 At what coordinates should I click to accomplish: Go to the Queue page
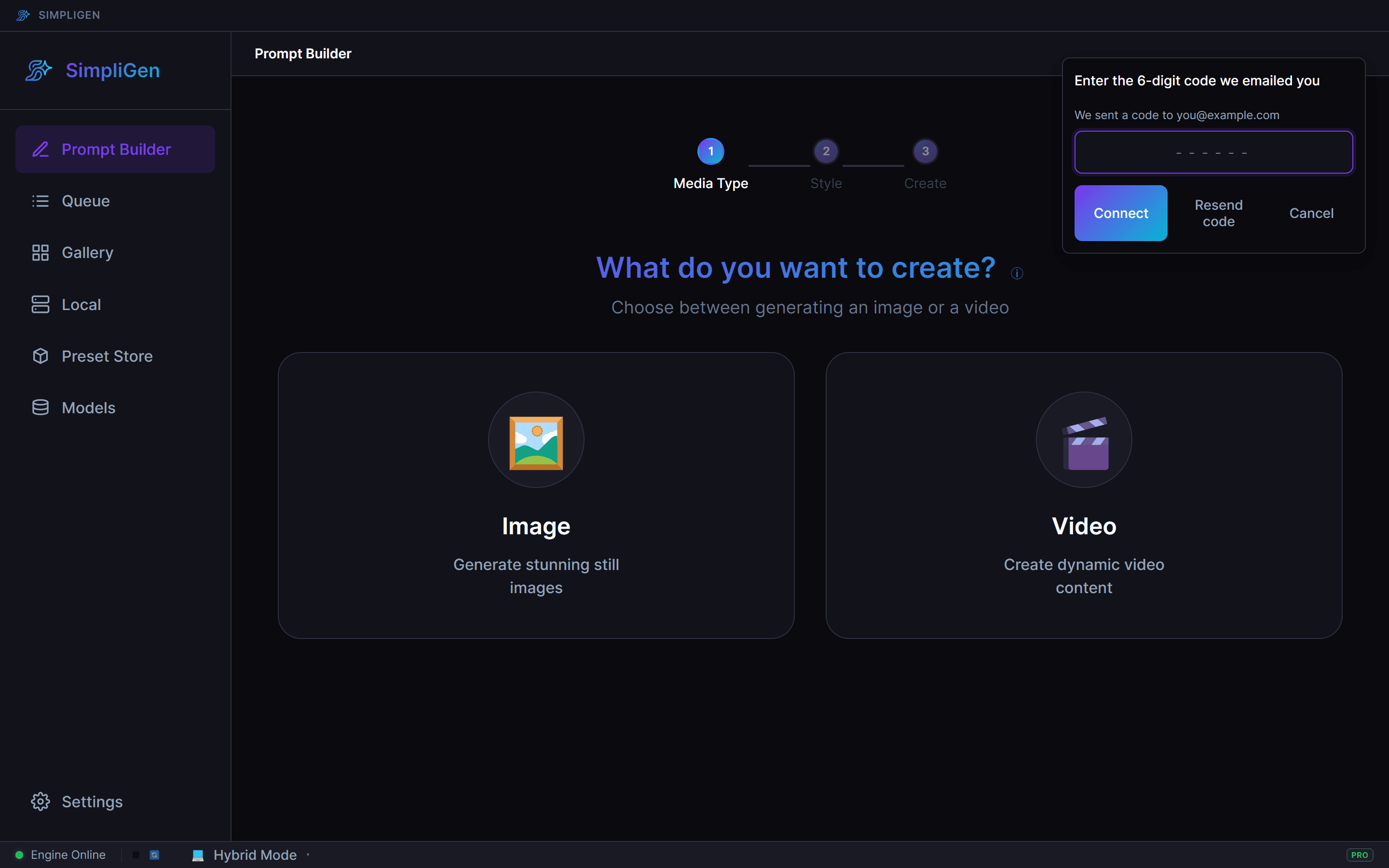pos(115,201)
